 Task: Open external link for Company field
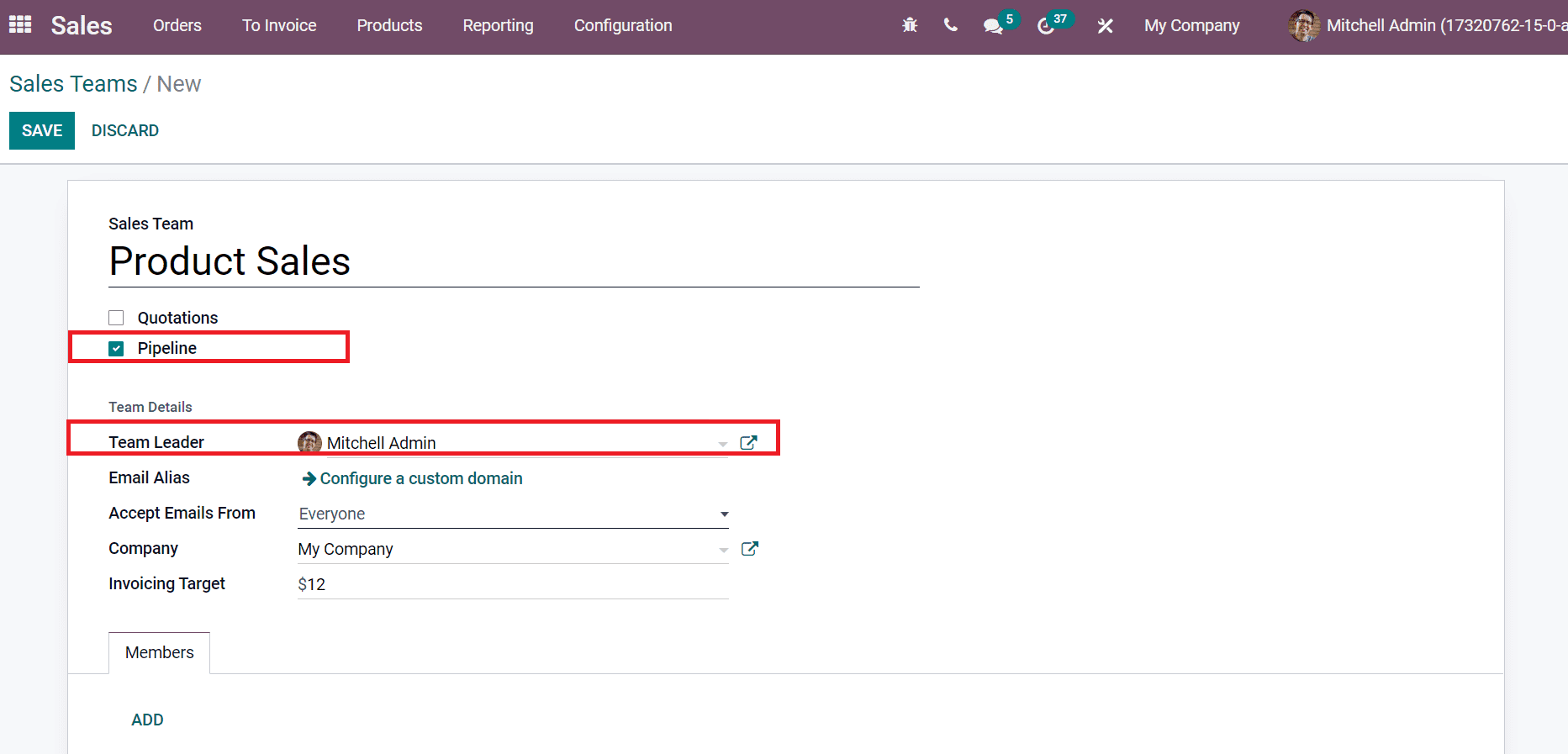(750, 549)
